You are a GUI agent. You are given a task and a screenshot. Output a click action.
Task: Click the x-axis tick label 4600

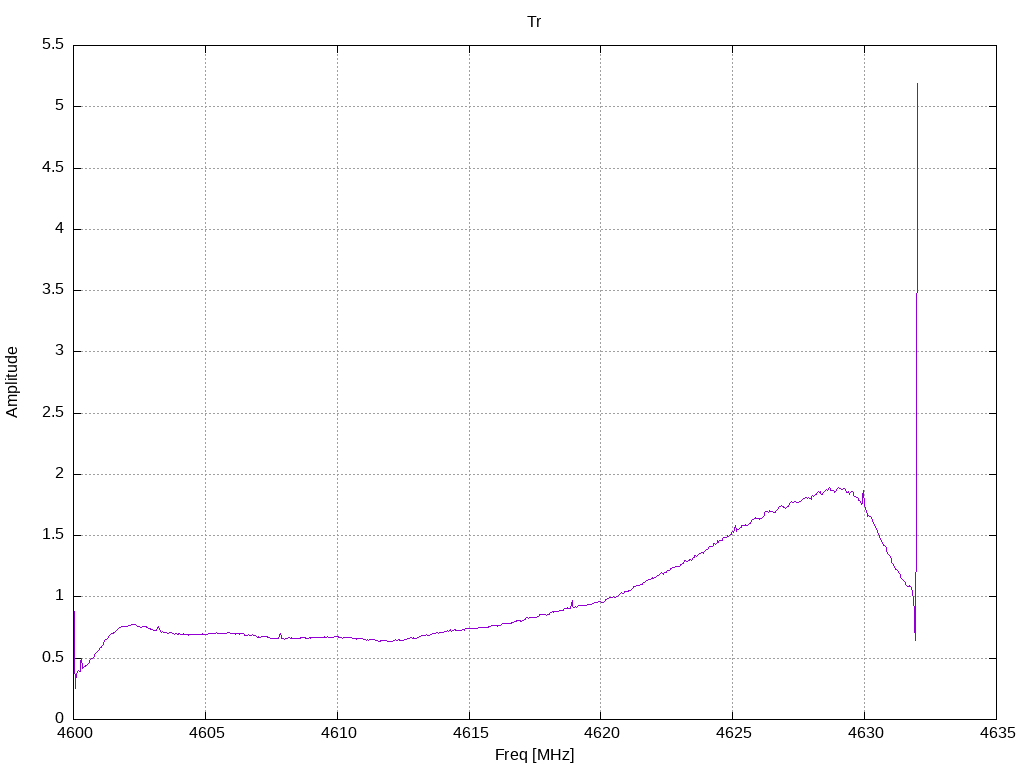[x=74, y=733]
